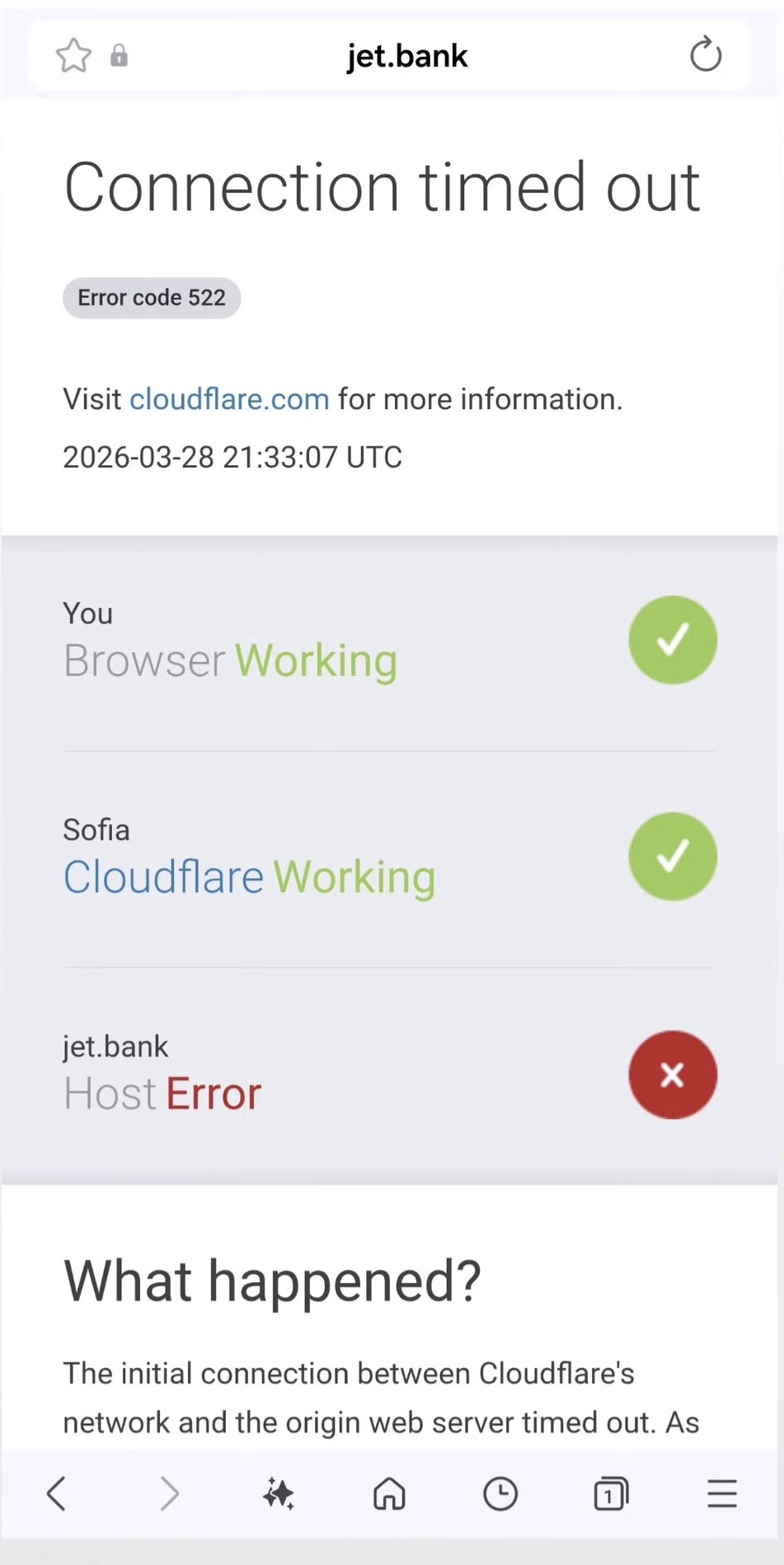Tap the green checkmark for Cloudflare Working status
Screen dimensions: 784x1565
pyautogui.click(x=672, y=856)
